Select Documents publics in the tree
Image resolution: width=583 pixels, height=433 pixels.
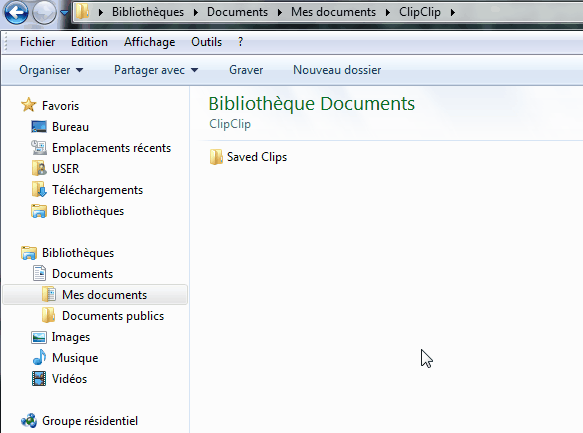113,316
